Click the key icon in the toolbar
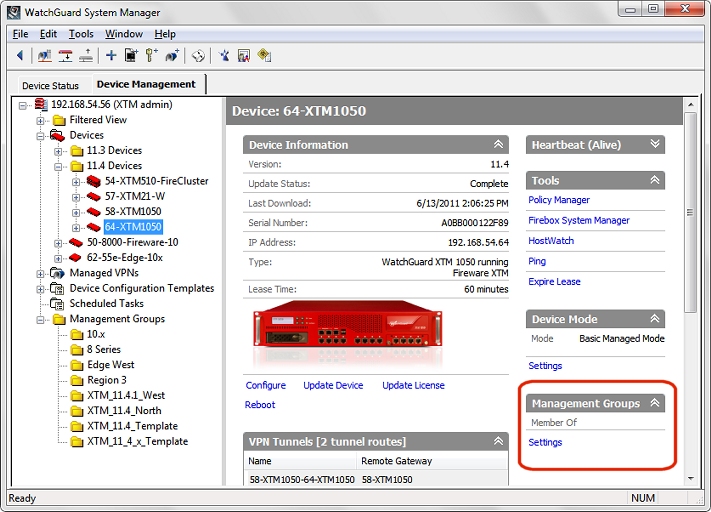 click(151, 56)
